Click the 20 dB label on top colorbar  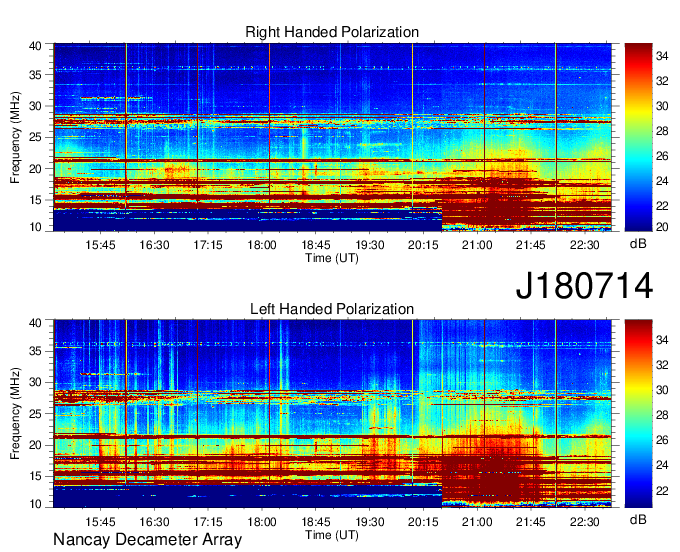[x=662, y=226]
